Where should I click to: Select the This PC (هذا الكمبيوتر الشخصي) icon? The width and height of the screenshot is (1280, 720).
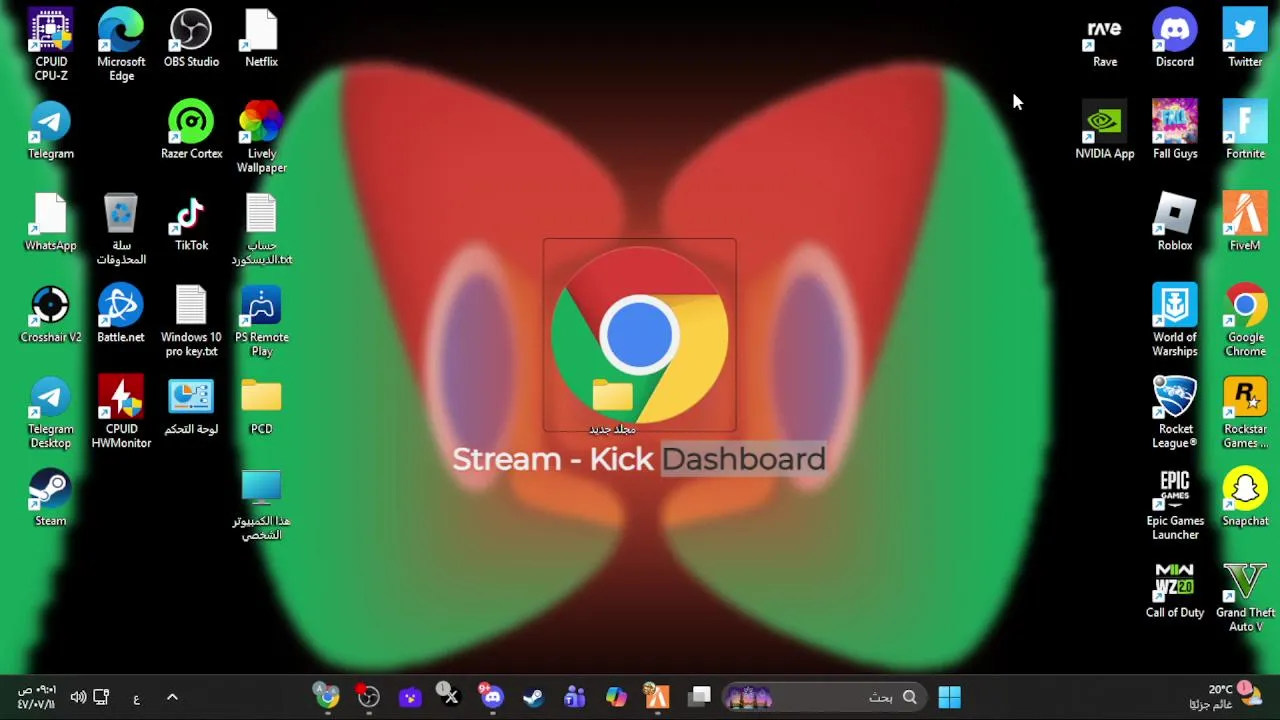[261, 505]
